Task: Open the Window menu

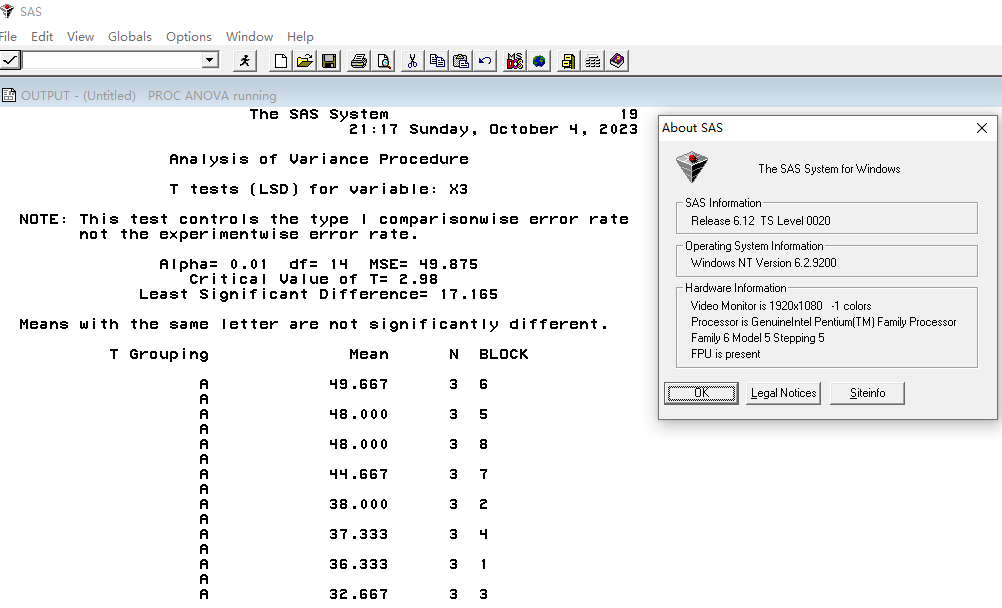Action: coord(249,36)
